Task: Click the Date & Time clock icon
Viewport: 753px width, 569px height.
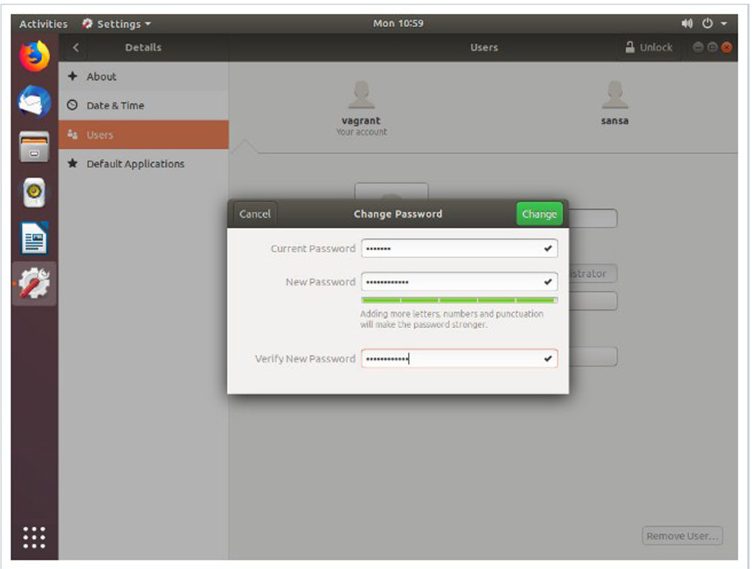Action: [x=73, y=105]
